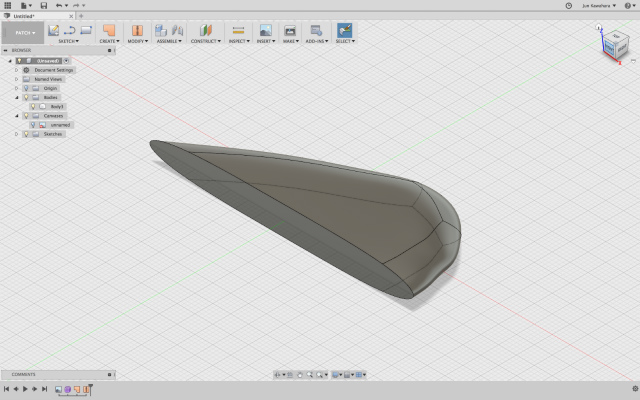Toggle visibility bulb of Canvases folder
Viewport: 640px width, 400px height.
(x=27, y=116)
